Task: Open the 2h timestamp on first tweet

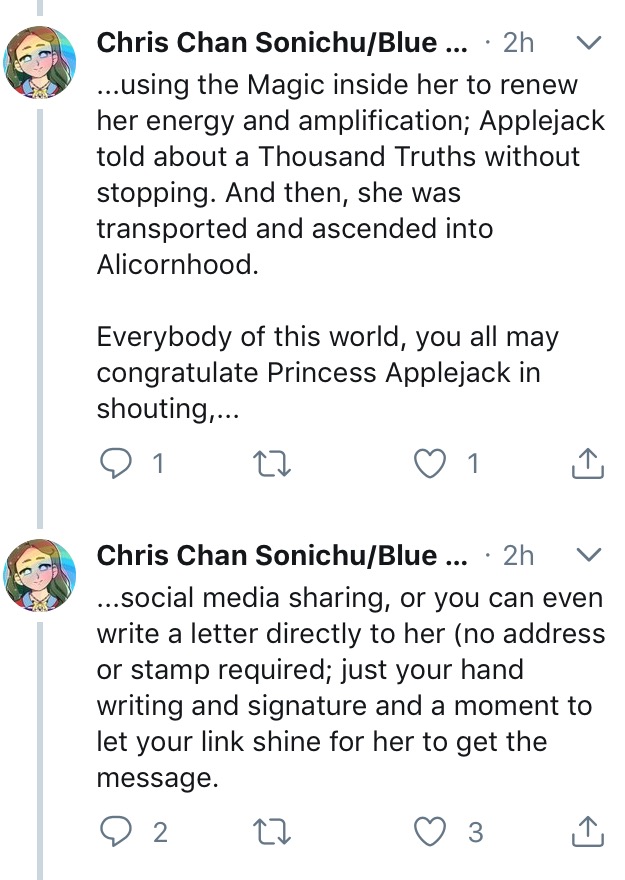Action: point(518,43)
